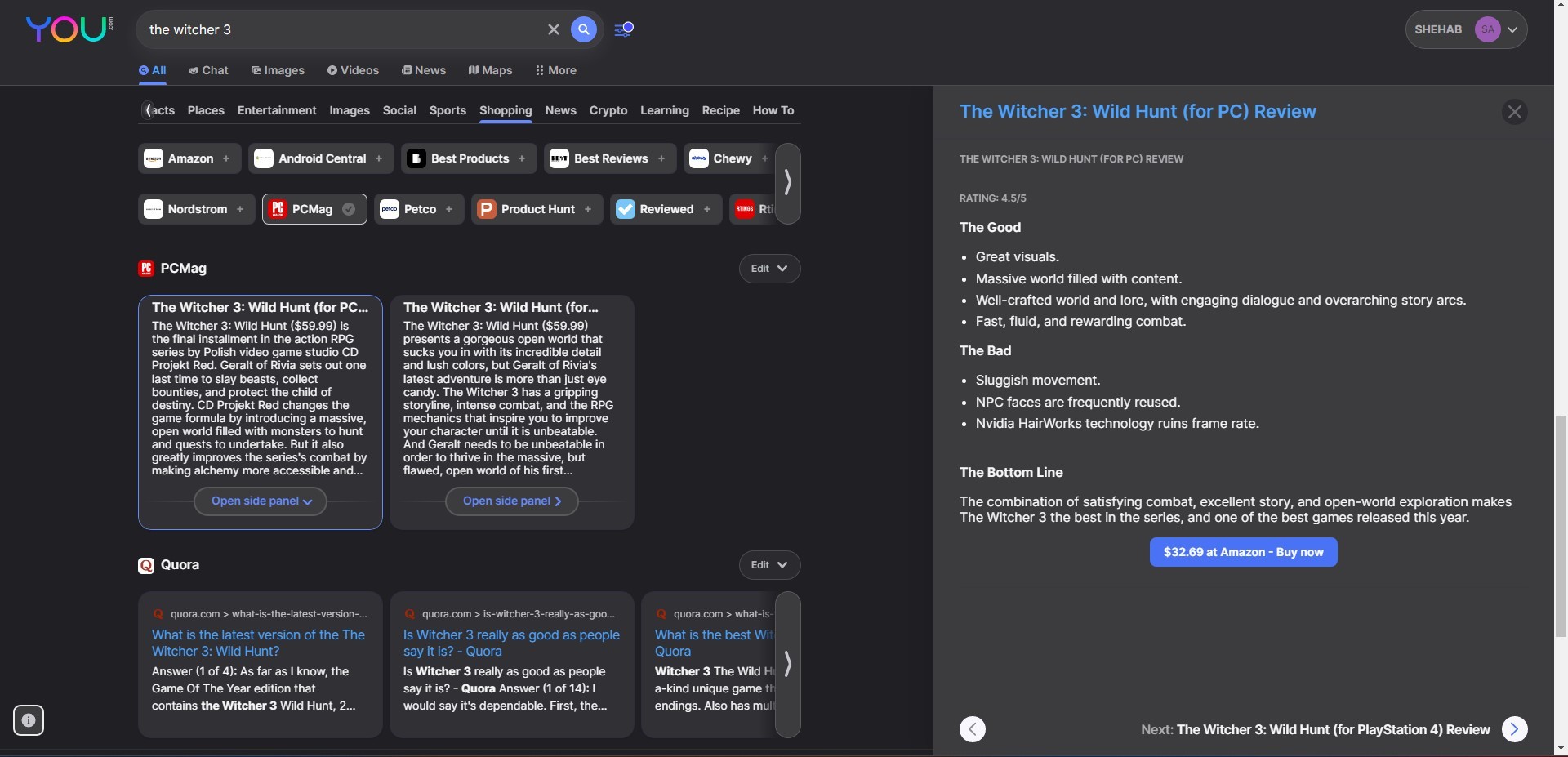Click the blue search magnifier icon
The image size is (1568, 757).
[x=583, y=29]
